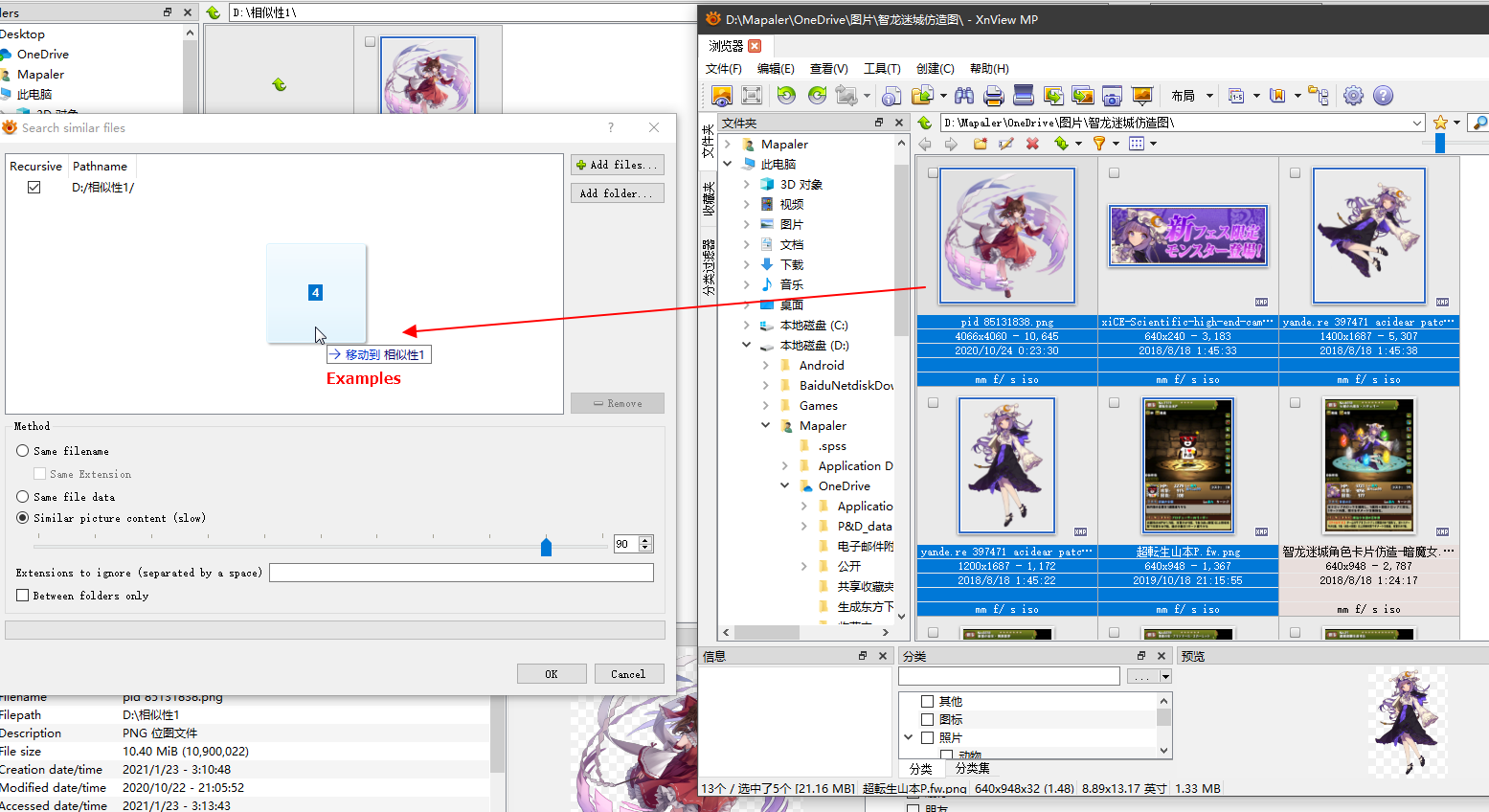Click the Print icon in XnView toolbar
The image size is (1489, 812).
pos(994,96)
